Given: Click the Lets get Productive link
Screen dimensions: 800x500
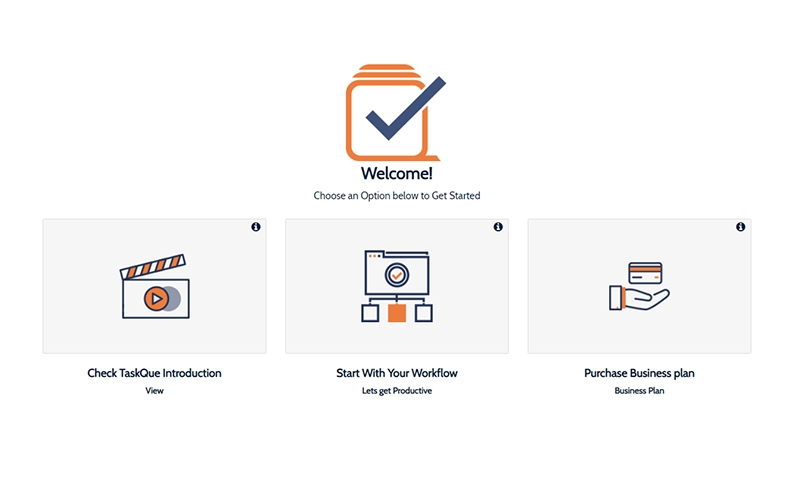Looking at the screenshot, I should click(397, 391).
